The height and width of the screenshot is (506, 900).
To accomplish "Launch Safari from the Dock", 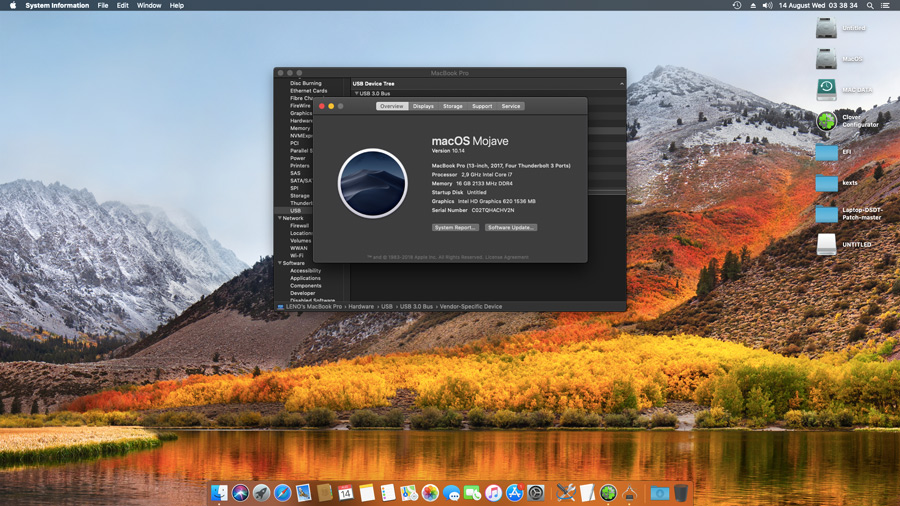I will tap(283, 493).
